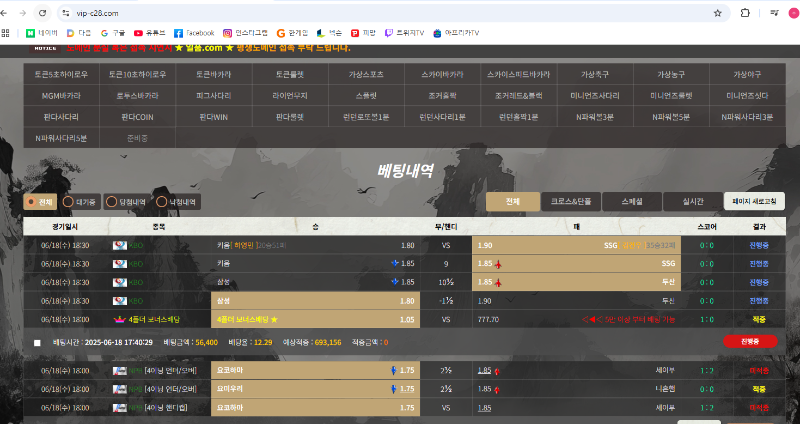
Task: Click the highlighted 4폴더 보너스배당 1.05 cell
Action: click(x=315, y=319)
